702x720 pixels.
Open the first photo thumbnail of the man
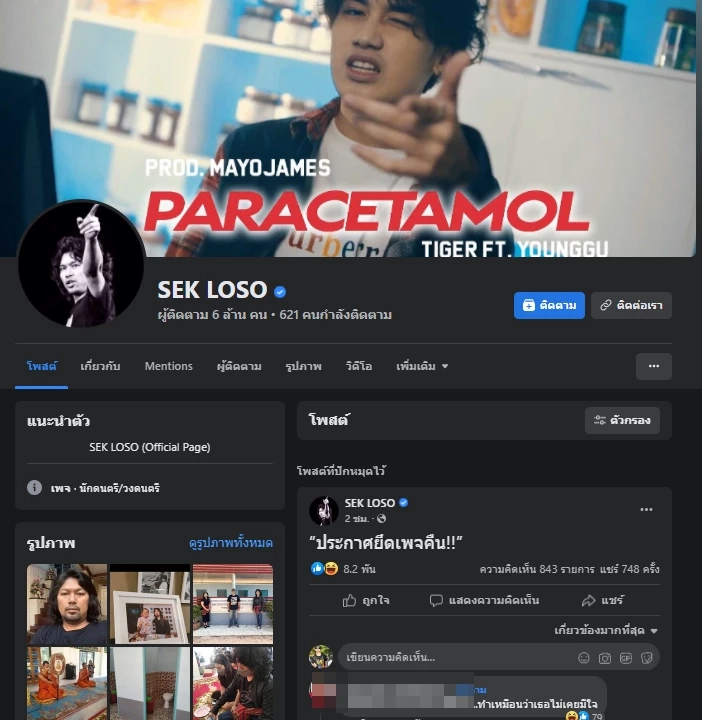(67, 605)
